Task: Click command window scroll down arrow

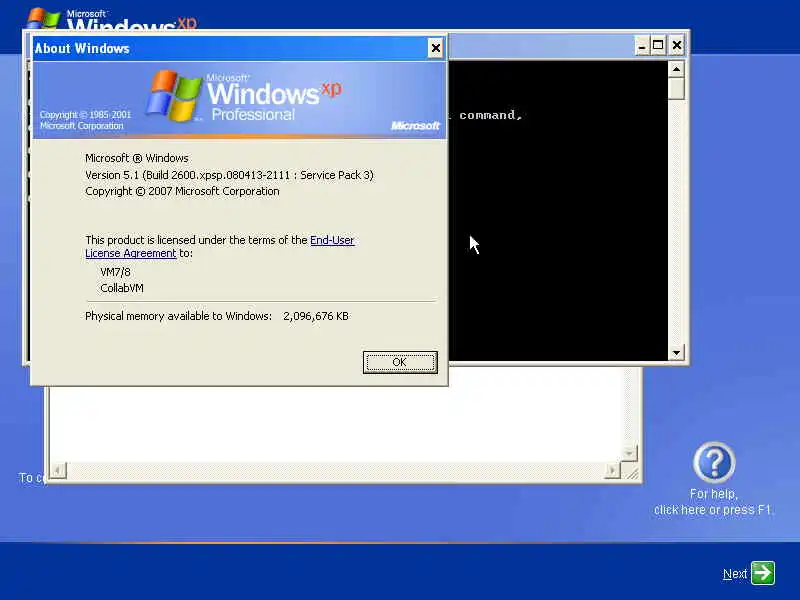Action: pos(676,353)
